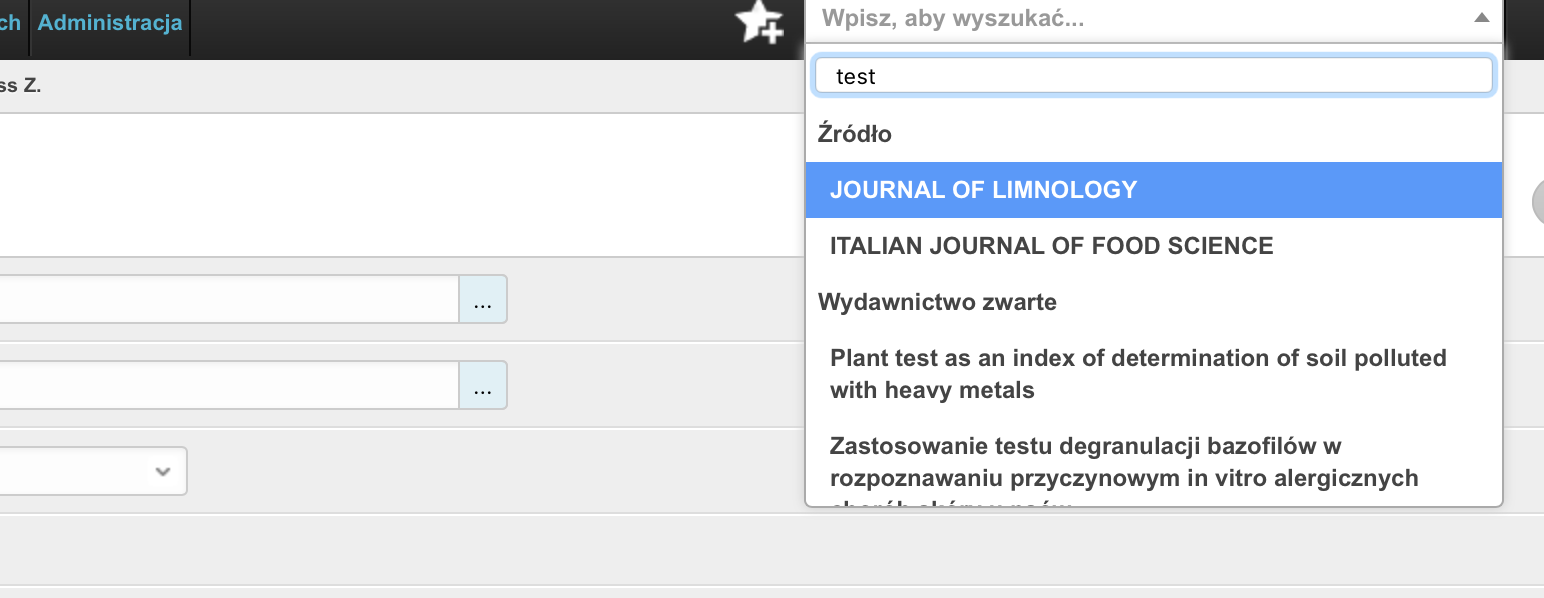Click the 'ss Z.' header text
Screen dimensions: 1544x598
point(21,86)
